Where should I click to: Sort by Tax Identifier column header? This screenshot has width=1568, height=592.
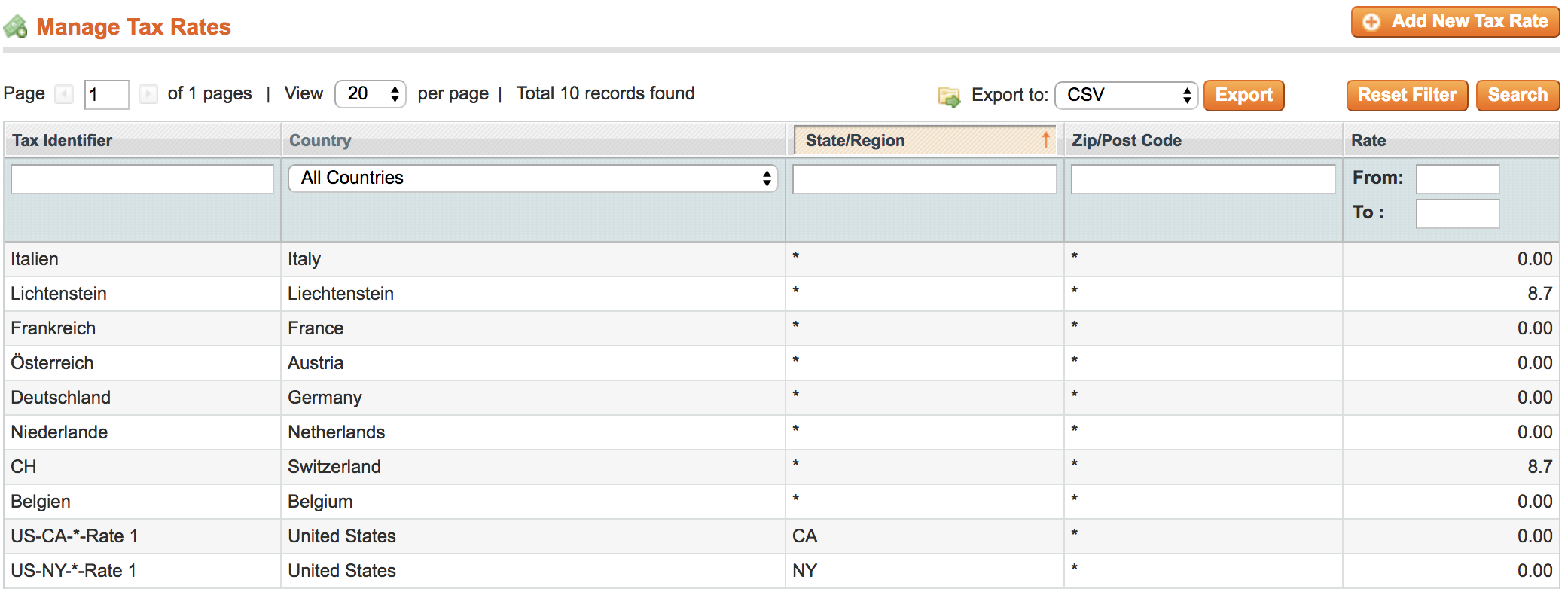click(x=62, y=141)
